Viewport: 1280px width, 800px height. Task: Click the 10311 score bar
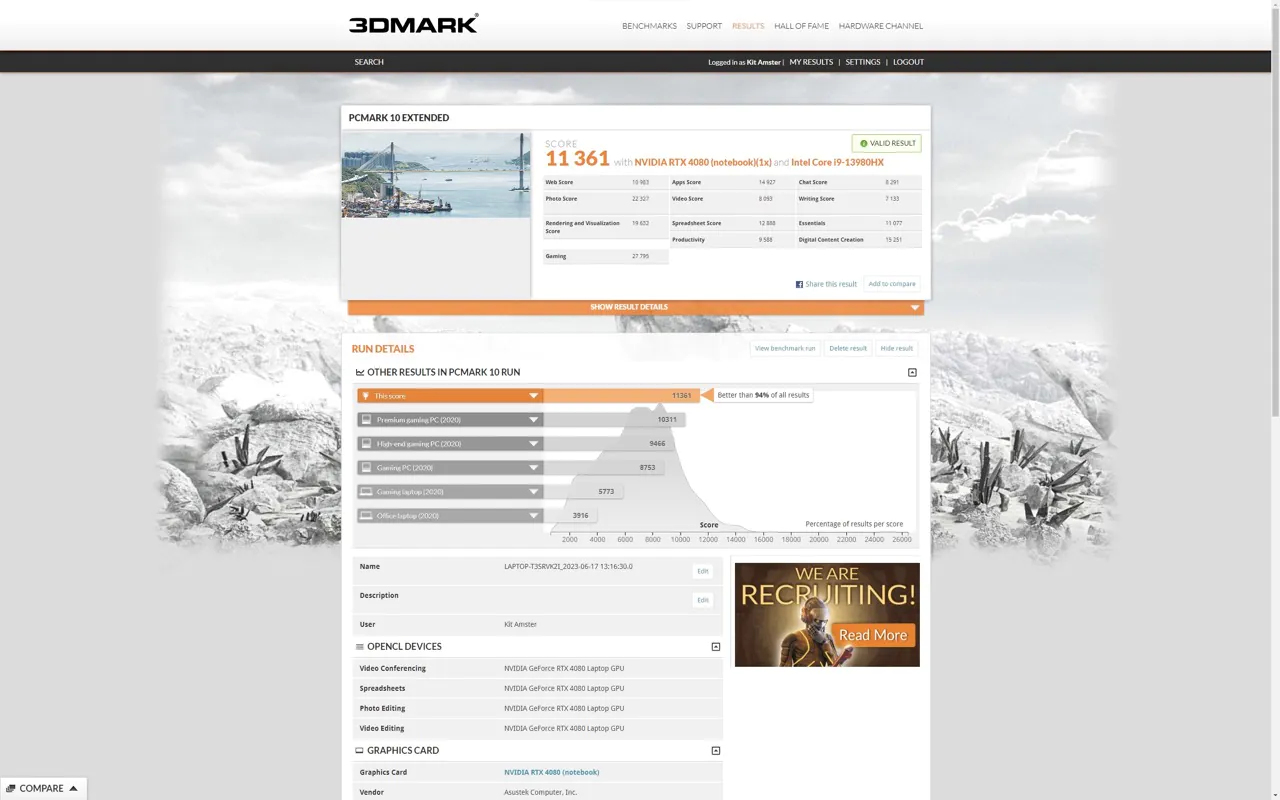pyautogui.click(x=614, y=420)
